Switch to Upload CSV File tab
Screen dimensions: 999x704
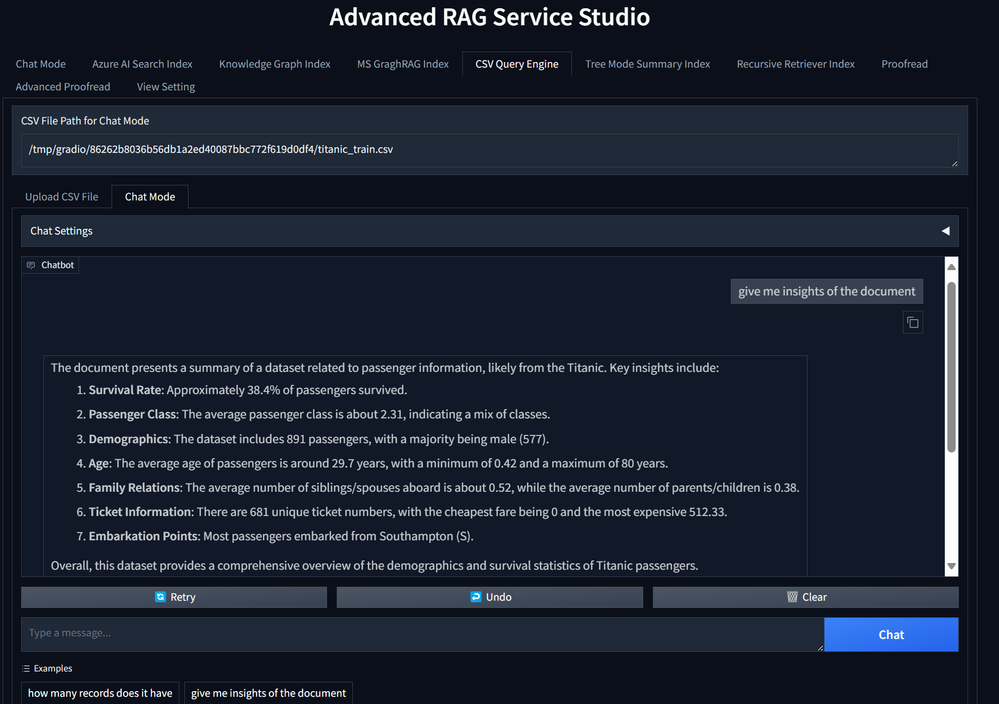[x=62, y=197]
